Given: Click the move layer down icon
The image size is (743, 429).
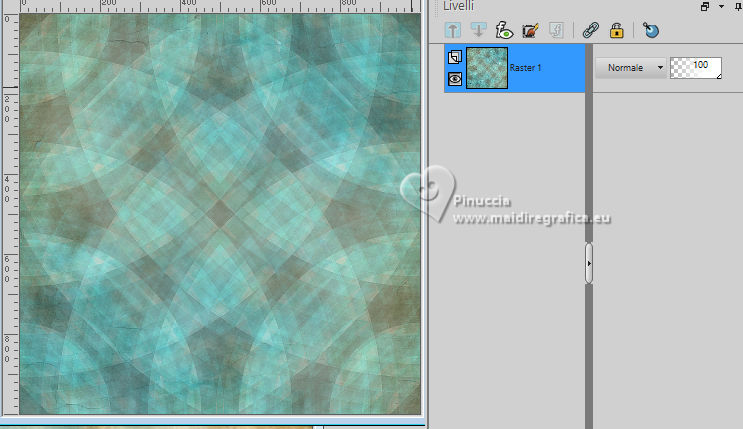Looking at the screenshot, I should (x=479, y=30).
